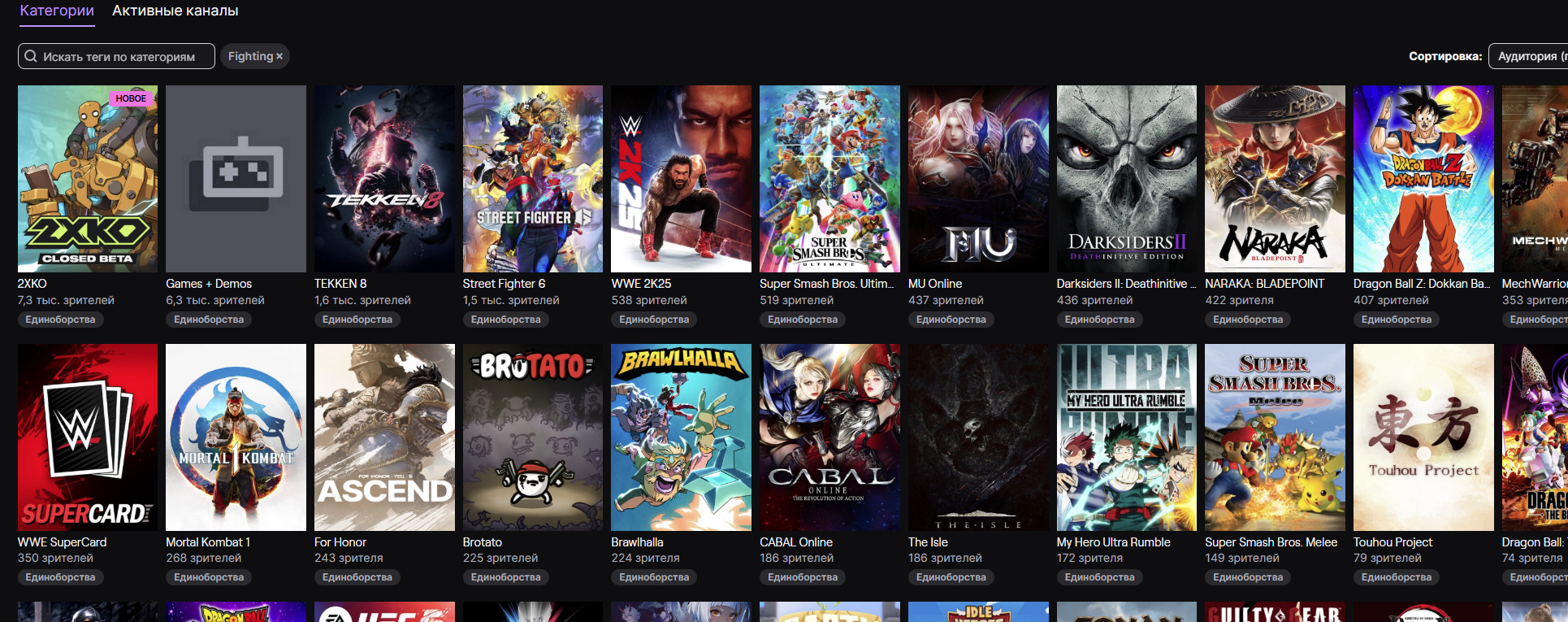This screenshot has width=1568, height=622.
Task: Click the 'Единоборства' tag under Dragon Ball Z
Action: [x=1397, y=320]
